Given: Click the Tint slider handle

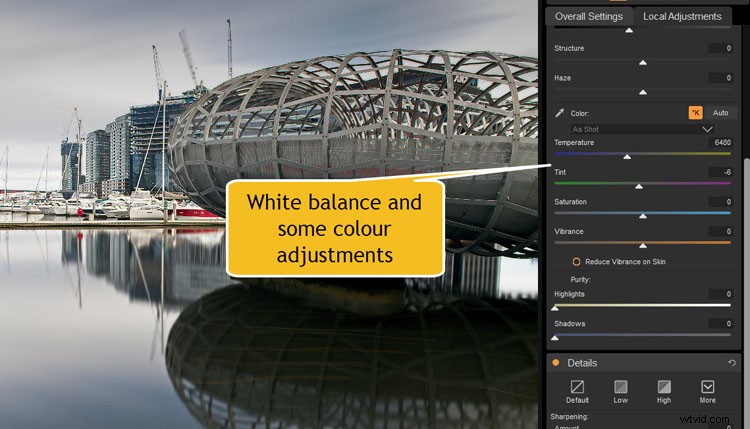Looking at the screenshot, I should click(x=639, y=186).
